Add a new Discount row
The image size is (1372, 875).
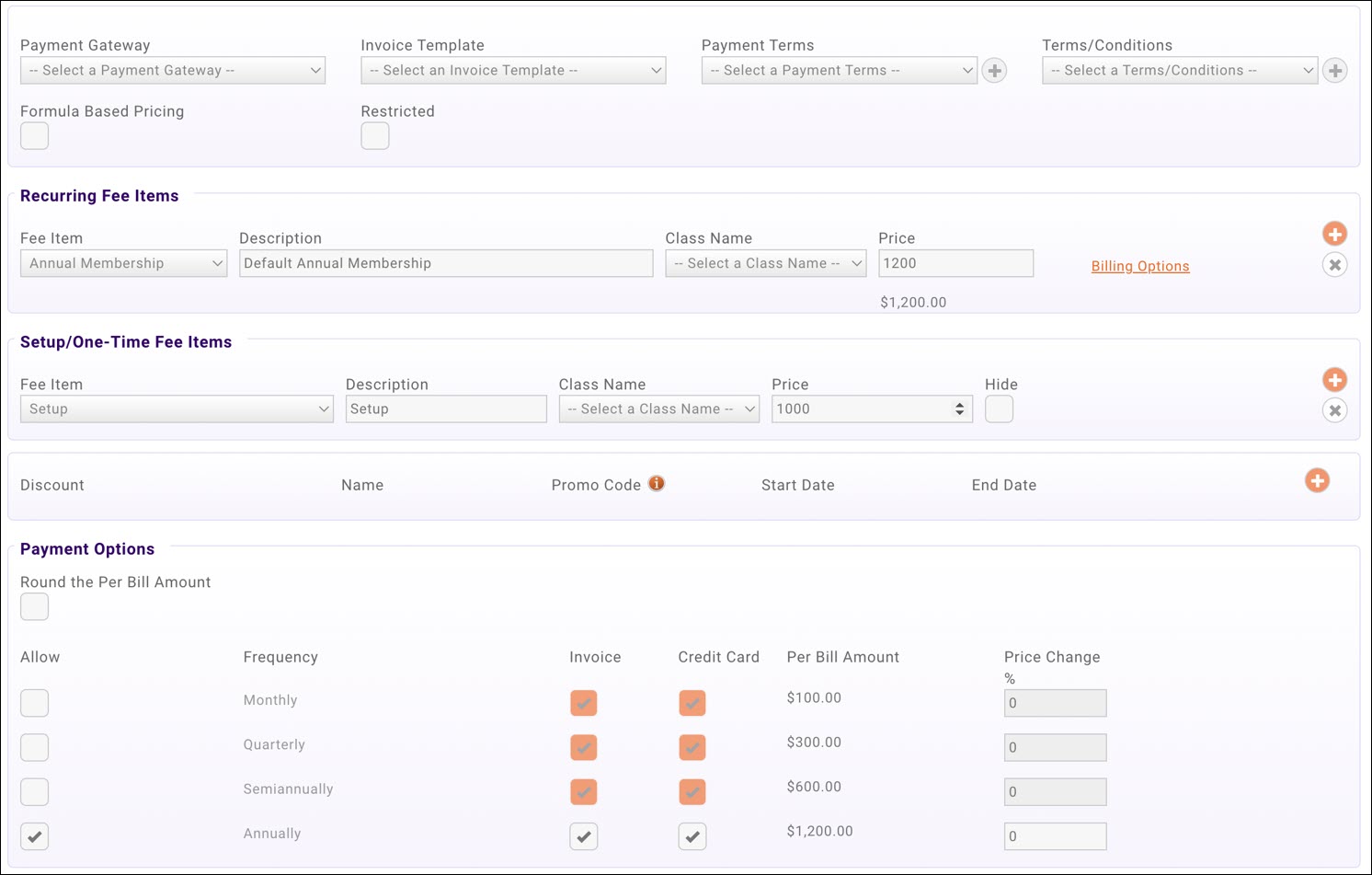pyautogui.click(x=1317, y=480)
